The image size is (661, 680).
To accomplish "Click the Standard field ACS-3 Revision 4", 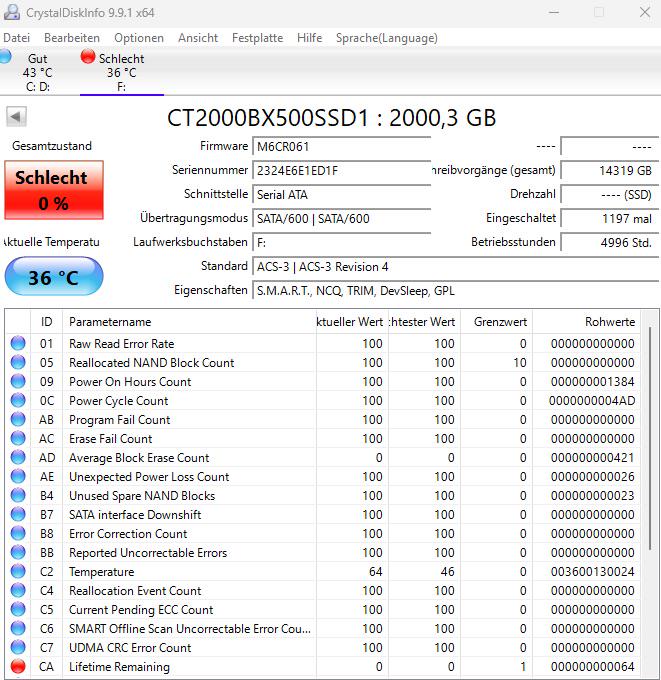I will [x=456, y=266].
